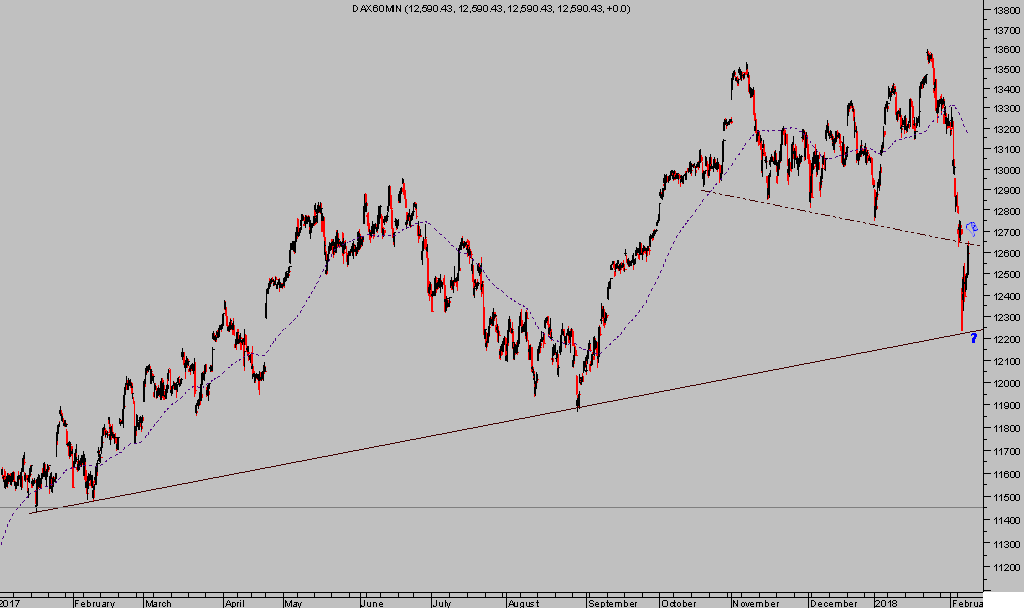The height and width of the screenshot is (608, 1024).
Task: Select the blue handwritten scribble near 12700
Action: [x=971, y=230]
